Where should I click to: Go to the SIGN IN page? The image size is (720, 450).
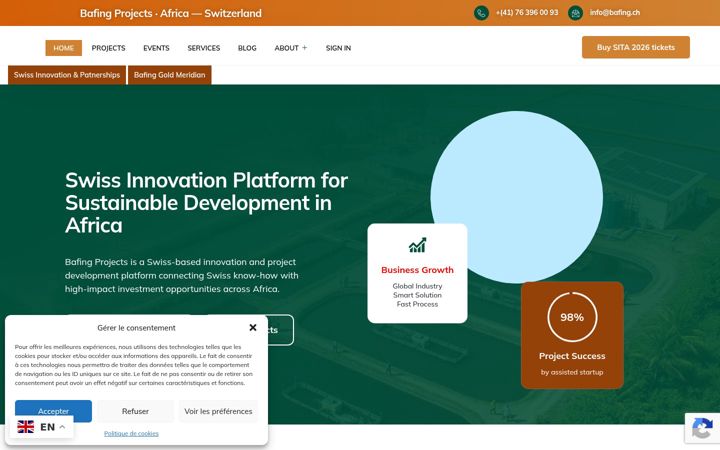[338, 48]
